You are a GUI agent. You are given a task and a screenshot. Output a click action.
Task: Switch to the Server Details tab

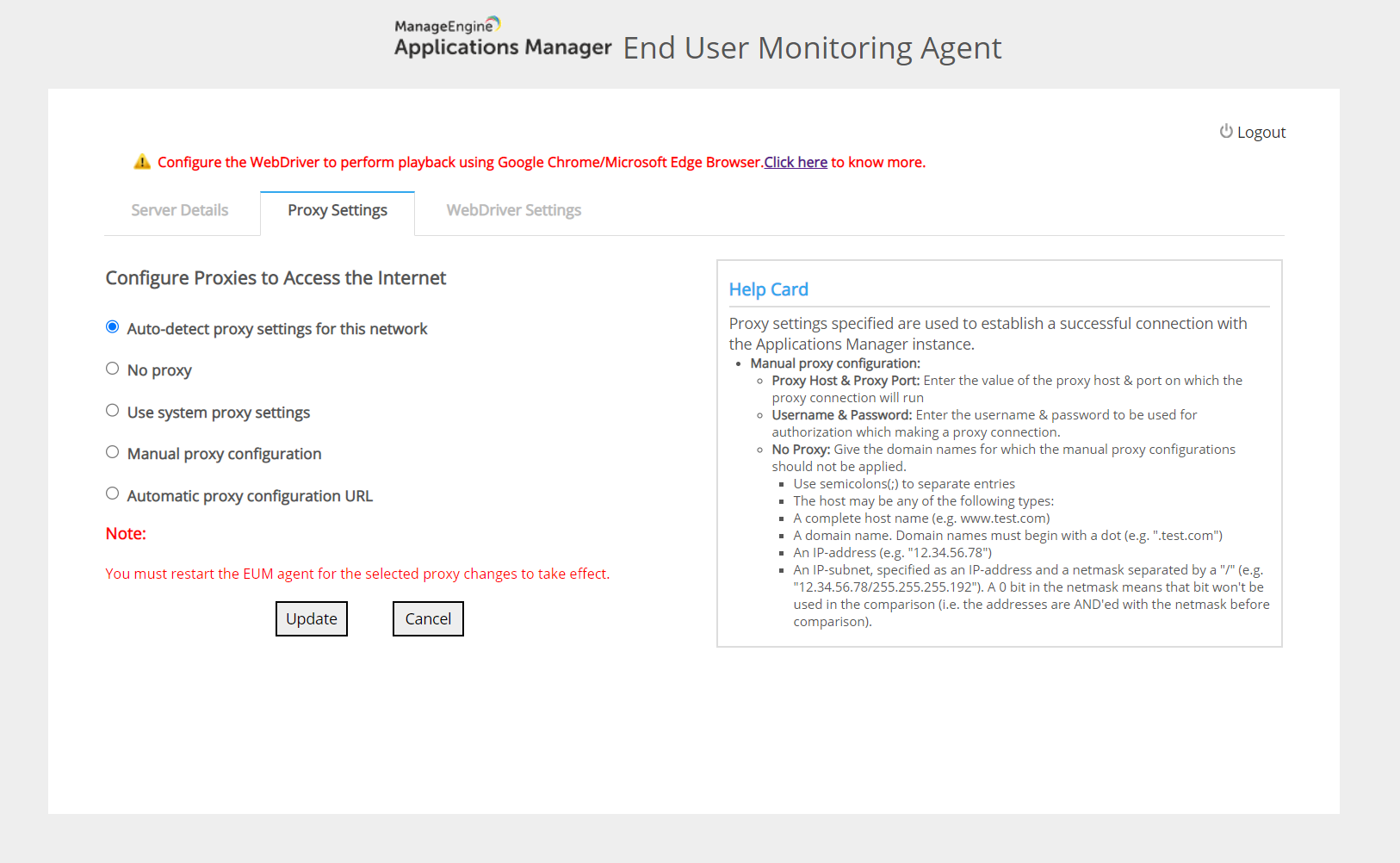click(180, 210)
